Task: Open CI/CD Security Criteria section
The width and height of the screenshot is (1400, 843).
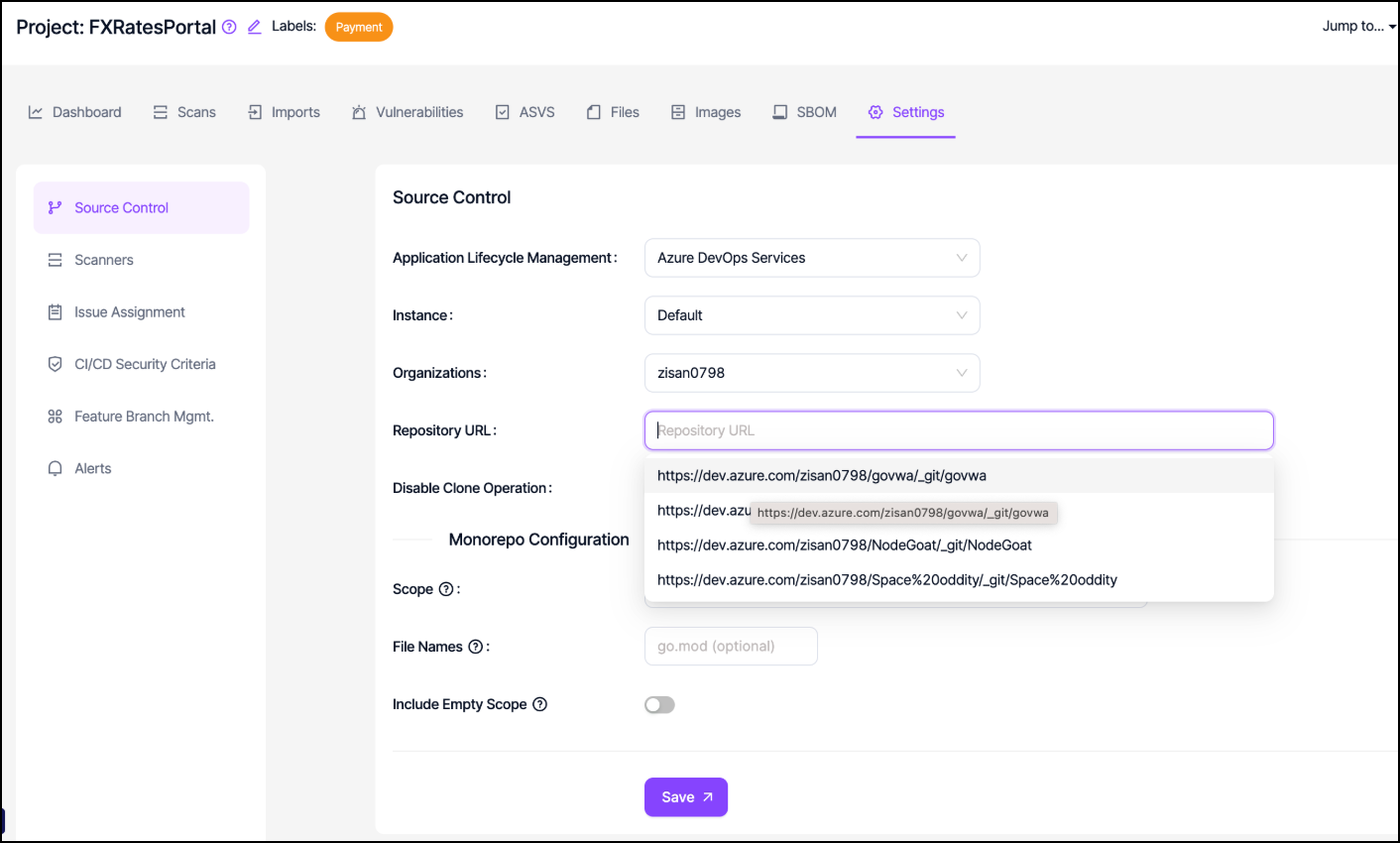Action: pos(144,364)
